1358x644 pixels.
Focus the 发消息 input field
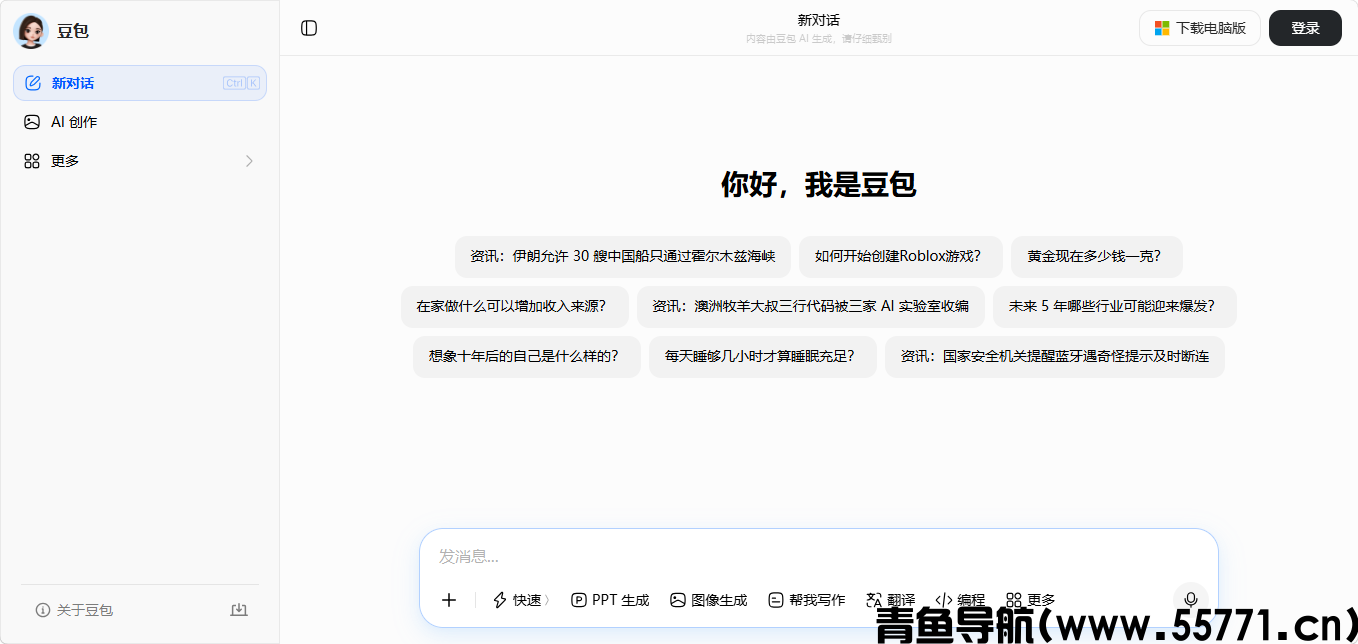coord(818,556)
